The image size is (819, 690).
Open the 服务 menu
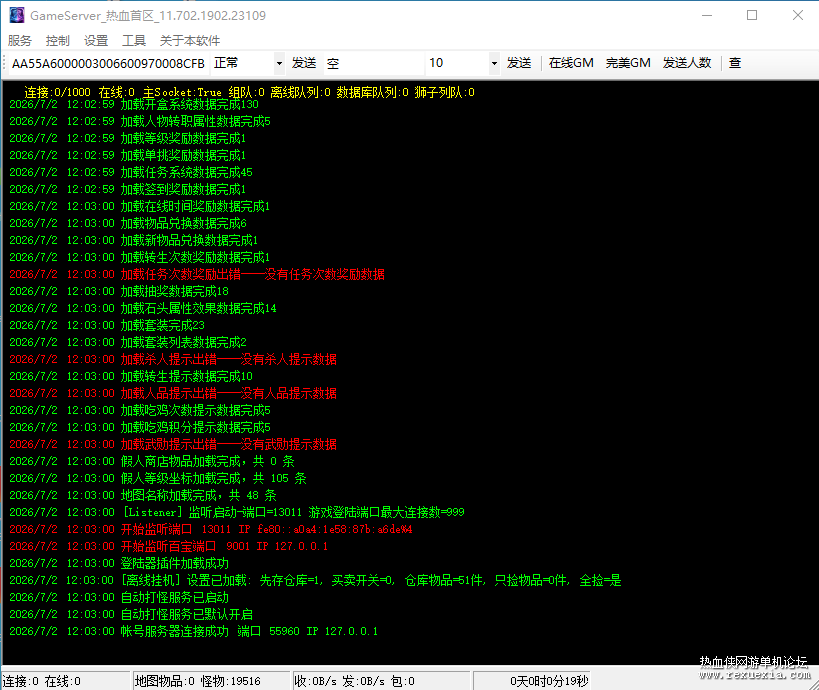[x=20, y=40]
